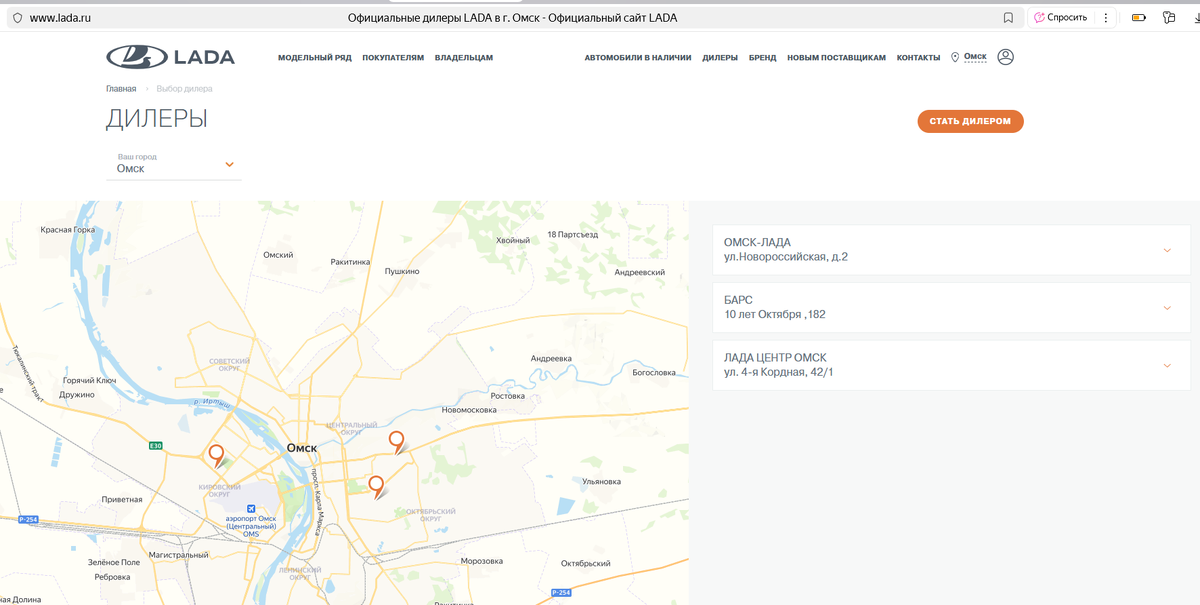
Task: Click the Пушкино label on the map
Action: [402, 271]
